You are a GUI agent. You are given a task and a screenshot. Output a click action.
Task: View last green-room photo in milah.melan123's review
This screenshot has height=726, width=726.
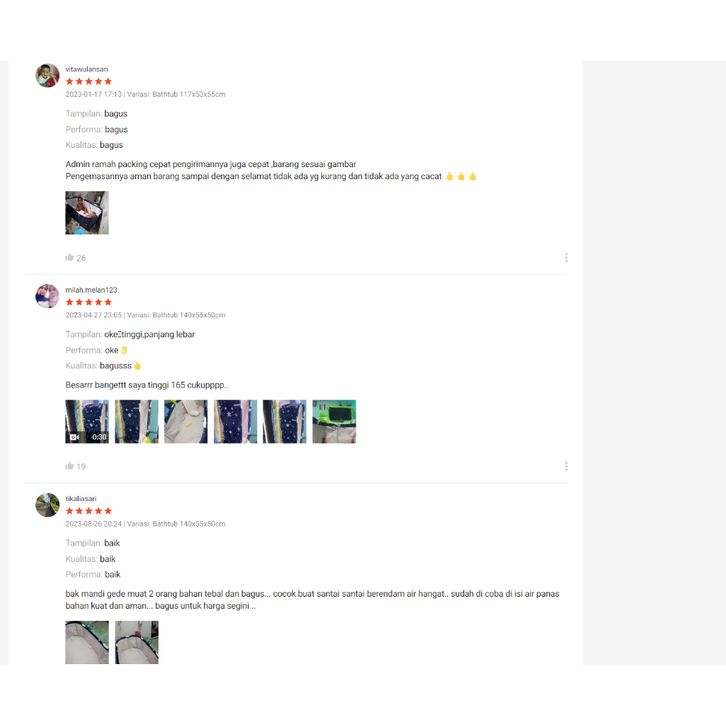(x=334, y=421)
